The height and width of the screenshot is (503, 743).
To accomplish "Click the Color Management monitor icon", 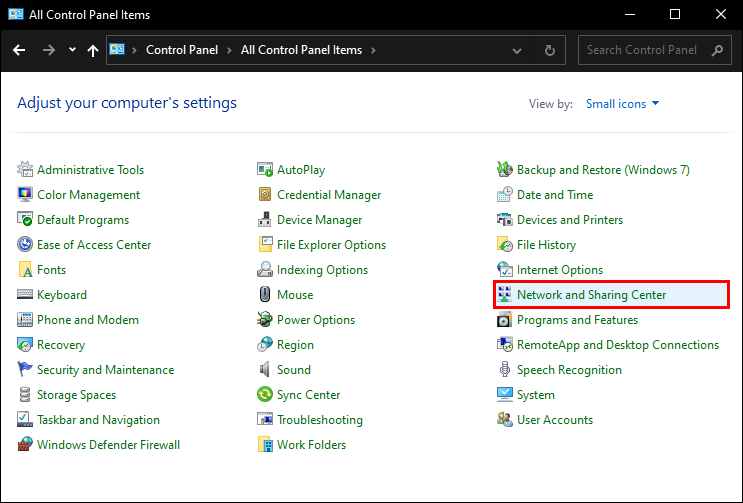I will (25, 194).
